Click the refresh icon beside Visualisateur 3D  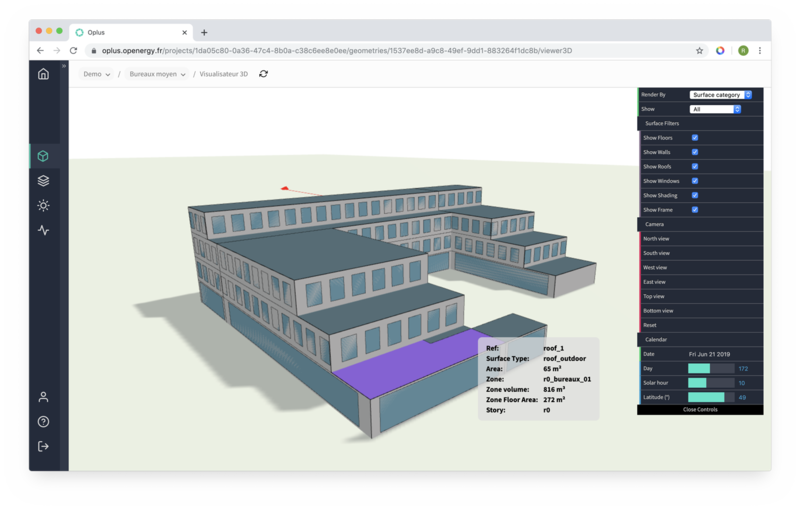click(x=263, y=74)
